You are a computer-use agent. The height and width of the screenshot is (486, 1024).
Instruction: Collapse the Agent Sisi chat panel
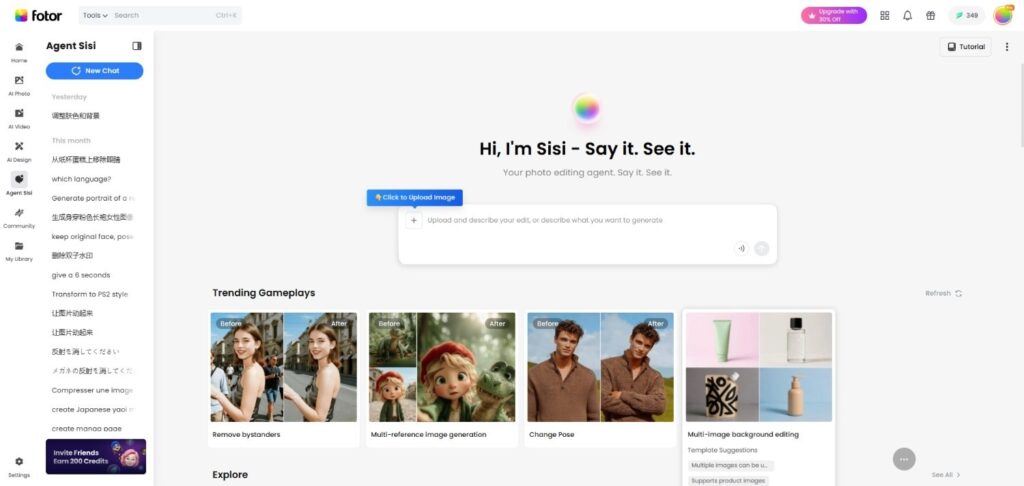click(137, 46)
